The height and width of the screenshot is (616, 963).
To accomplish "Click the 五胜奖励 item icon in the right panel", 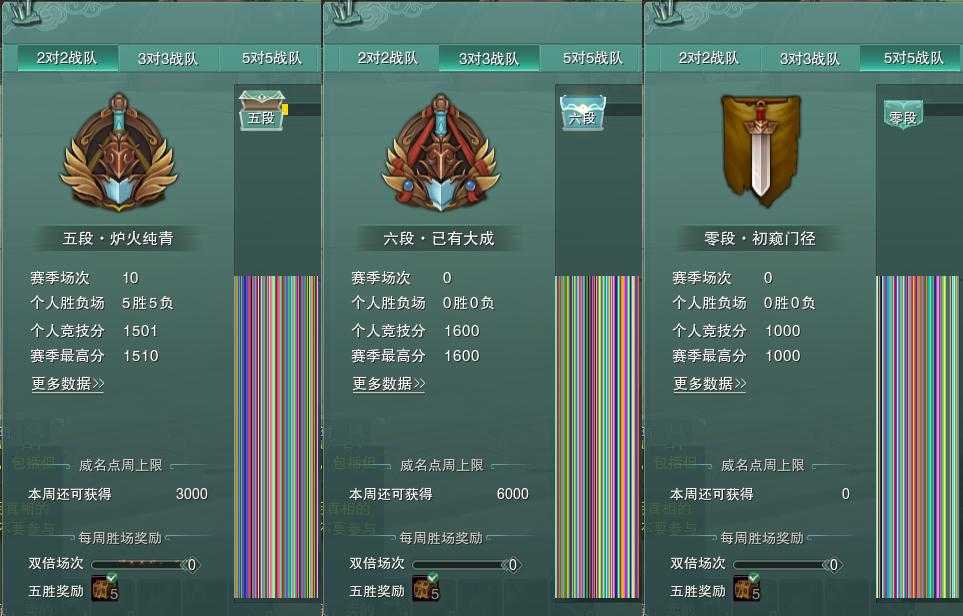I will pyautogui.click(x=747, y=588).
